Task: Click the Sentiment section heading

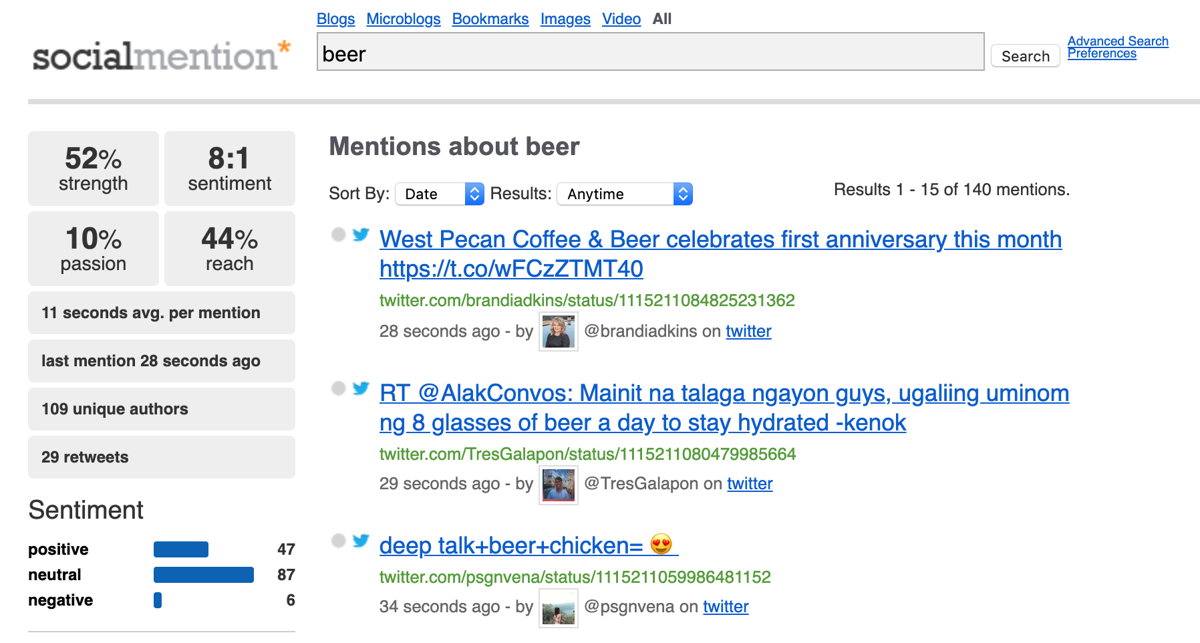Action: click(x=86, y=510)
